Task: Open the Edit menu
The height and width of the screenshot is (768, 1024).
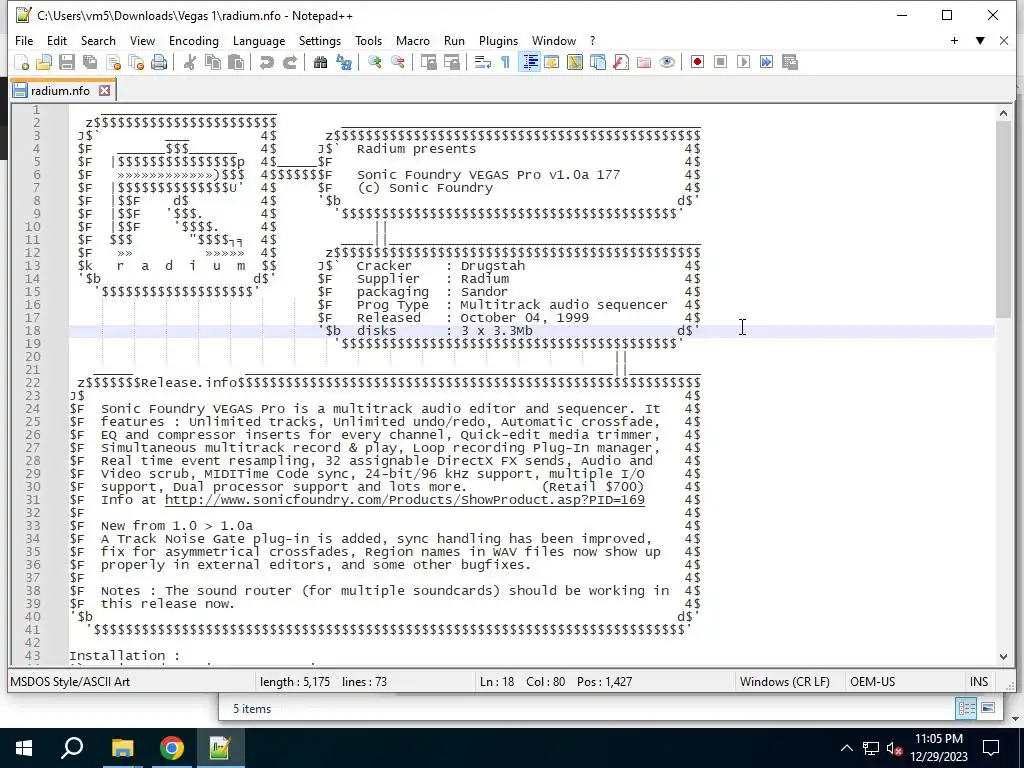Action: click(x=57, y=40)
